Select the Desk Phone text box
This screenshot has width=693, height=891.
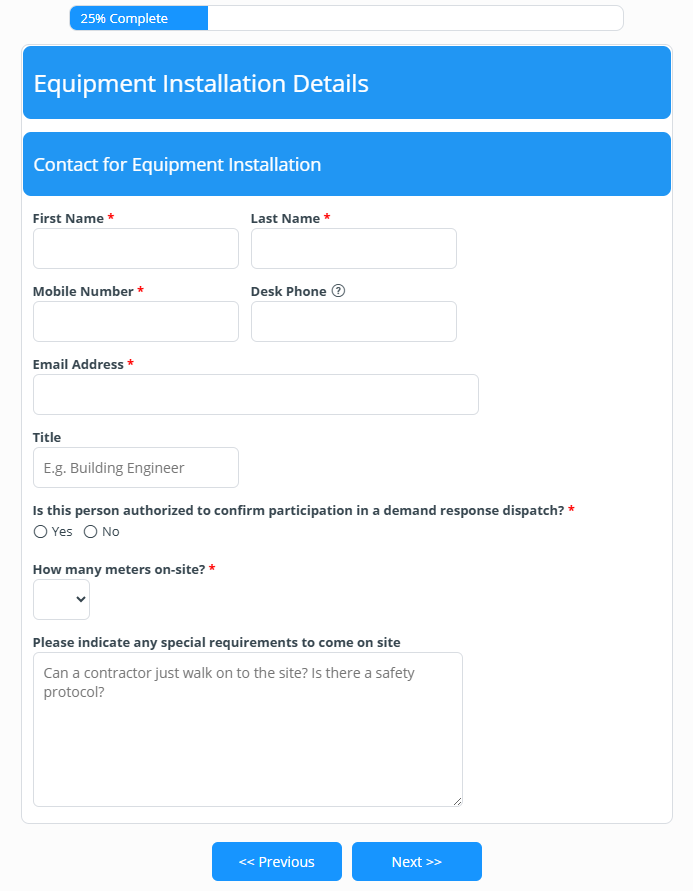[x=353, y=321]
